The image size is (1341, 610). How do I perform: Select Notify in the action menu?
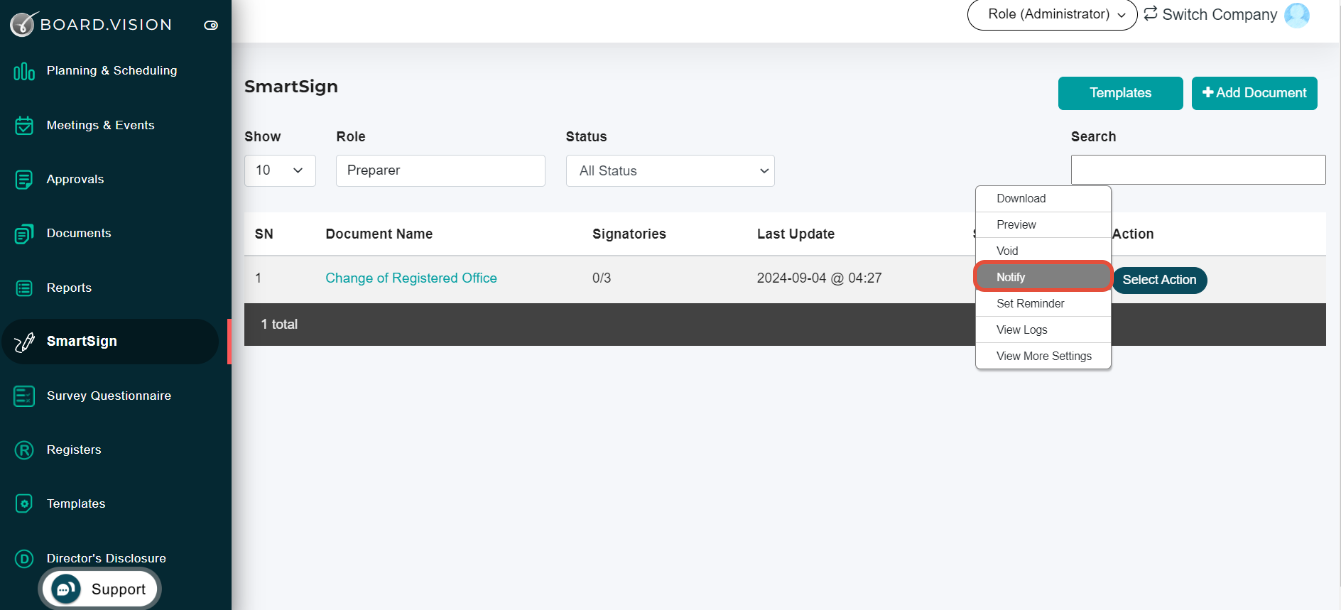coord(1043,277)
